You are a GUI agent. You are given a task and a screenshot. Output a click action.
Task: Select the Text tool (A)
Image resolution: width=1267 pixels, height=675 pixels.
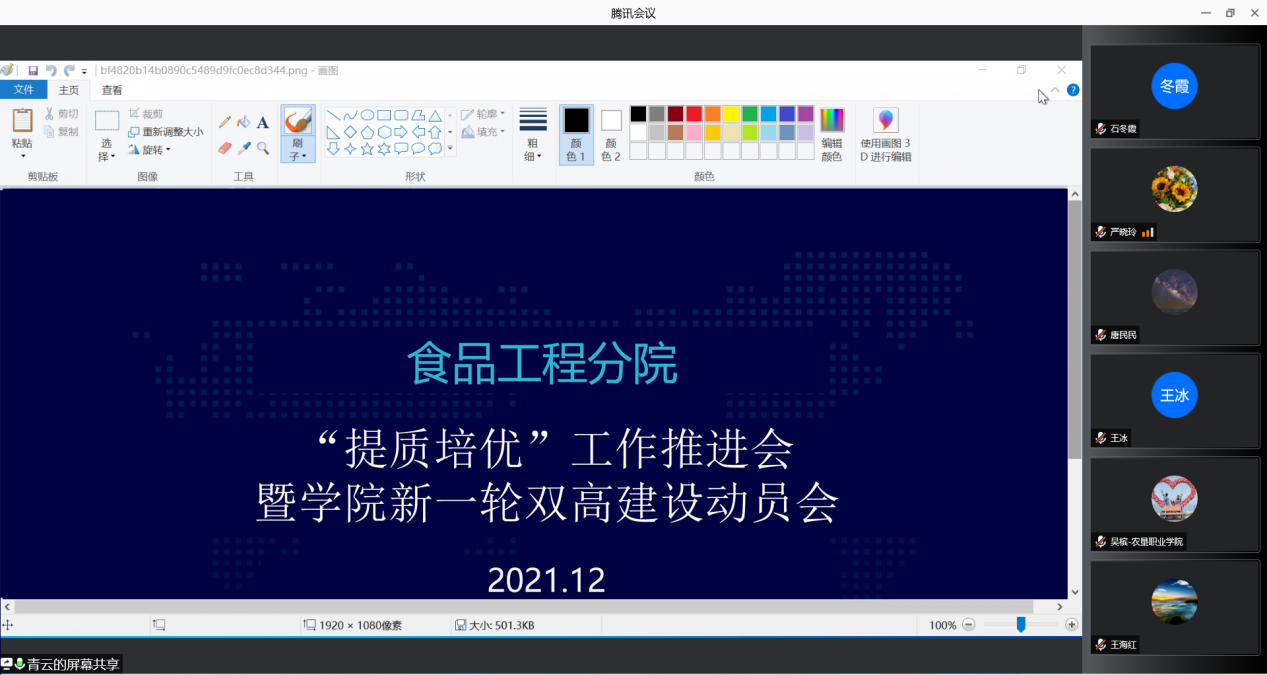(263, 122)
